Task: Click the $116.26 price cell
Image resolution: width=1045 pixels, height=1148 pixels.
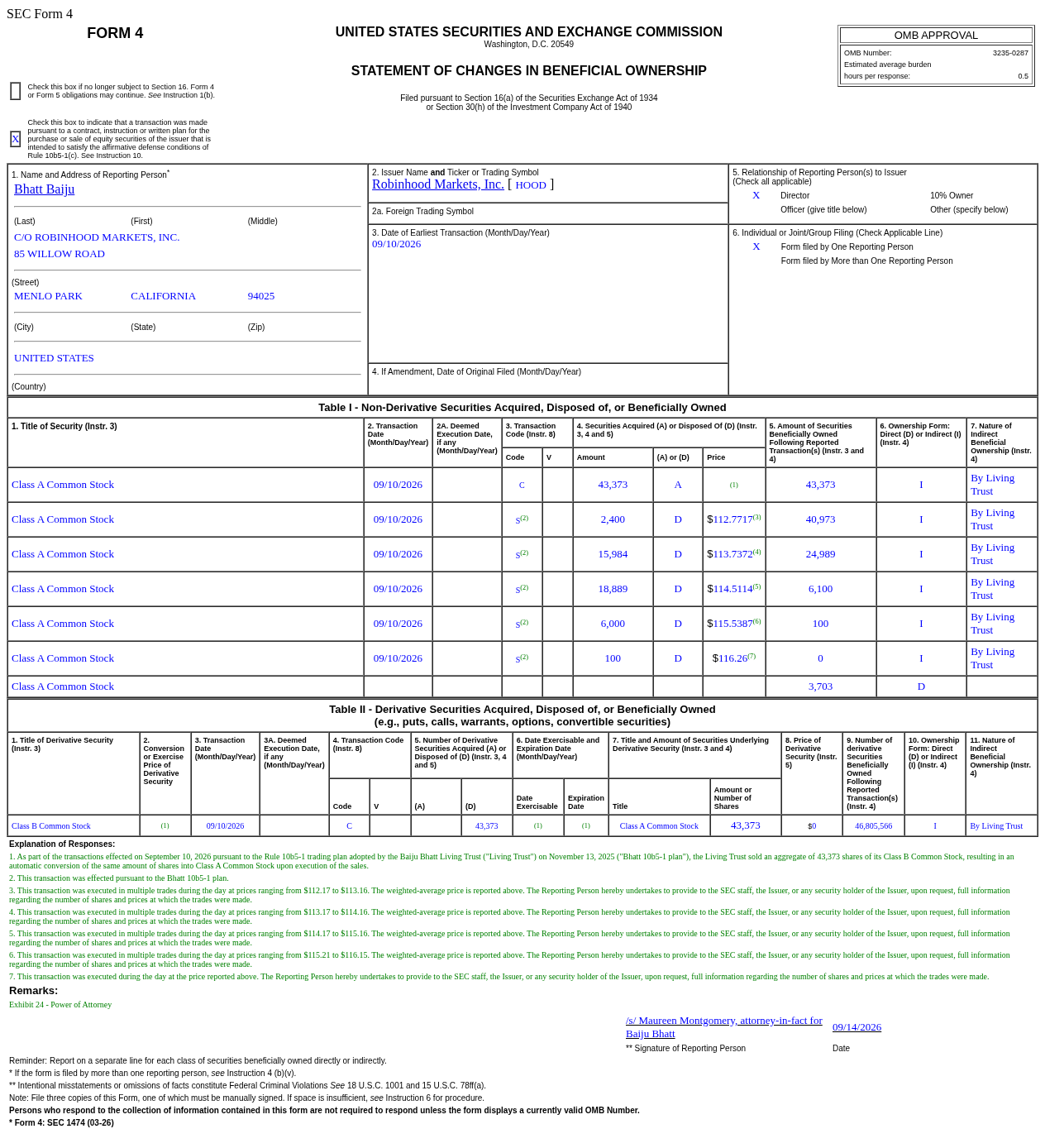Action: pos(734,658)
